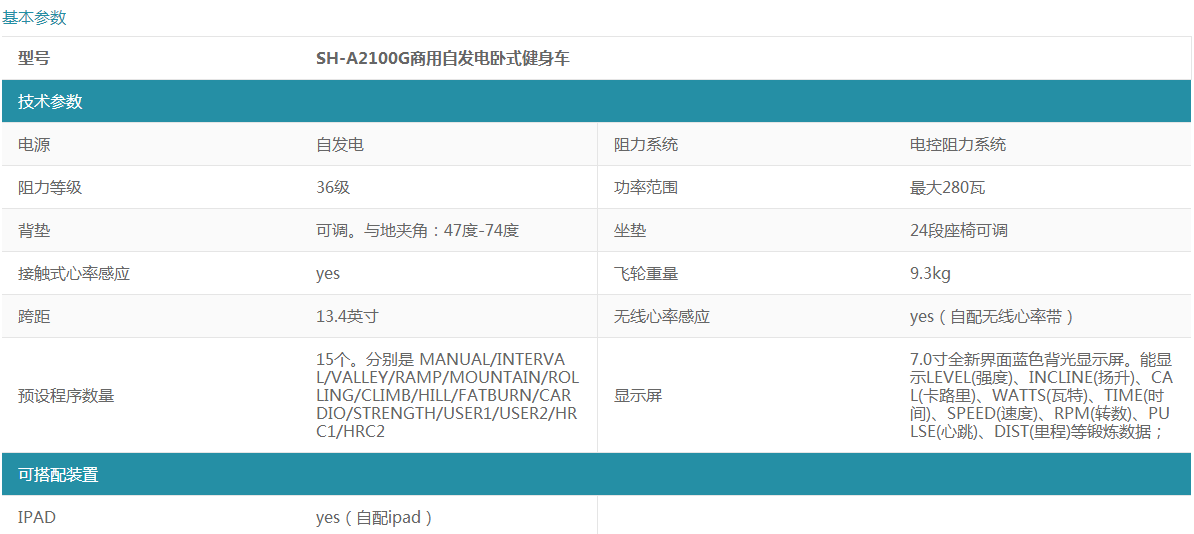Select the 电控阻力系统 value
This screenshot has height=534, width=1194.
point(957,145)
